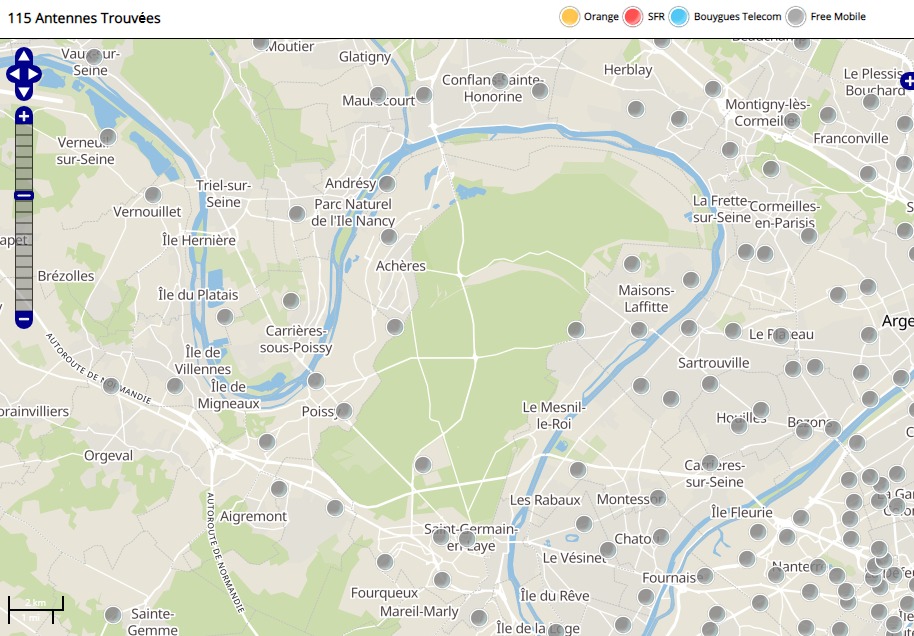Open the antenna marker beside Poissy
The width and height of the screenshot is (914, 636).
(x=344, y=411)
